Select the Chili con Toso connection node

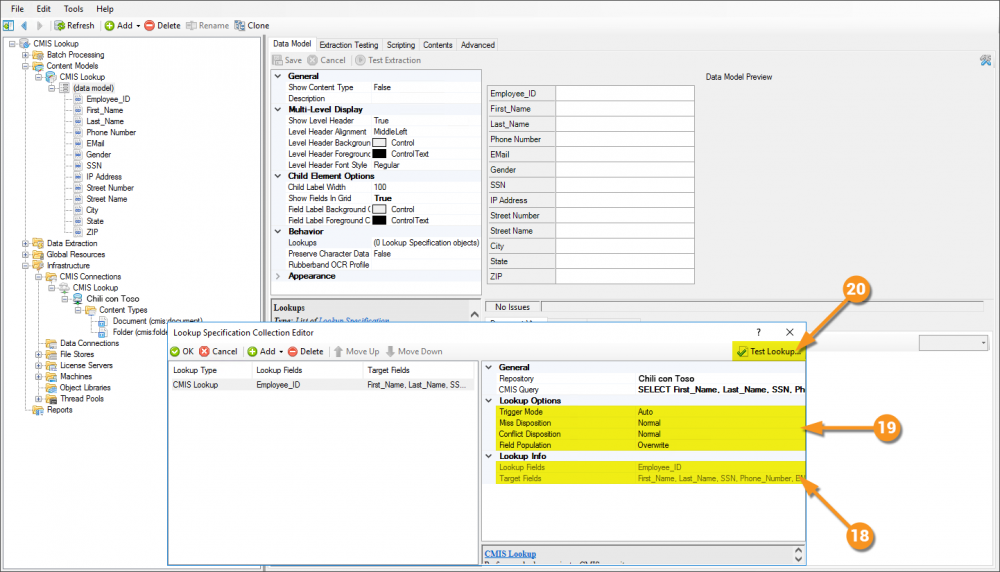pos(112,299)
